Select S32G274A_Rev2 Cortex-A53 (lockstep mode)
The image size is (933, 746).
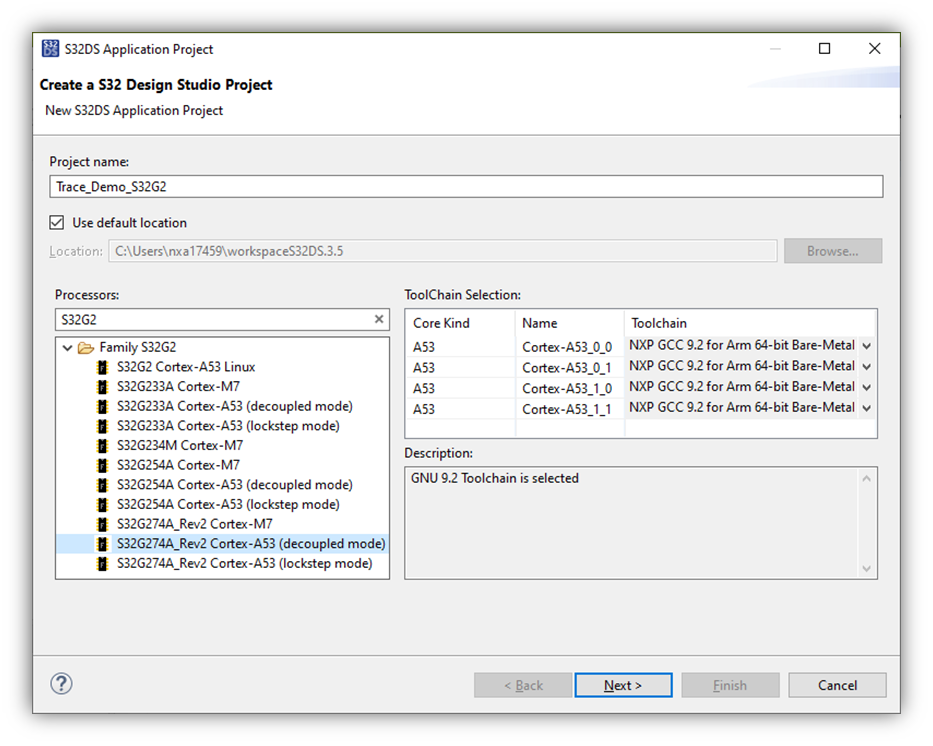click(244, 564)
